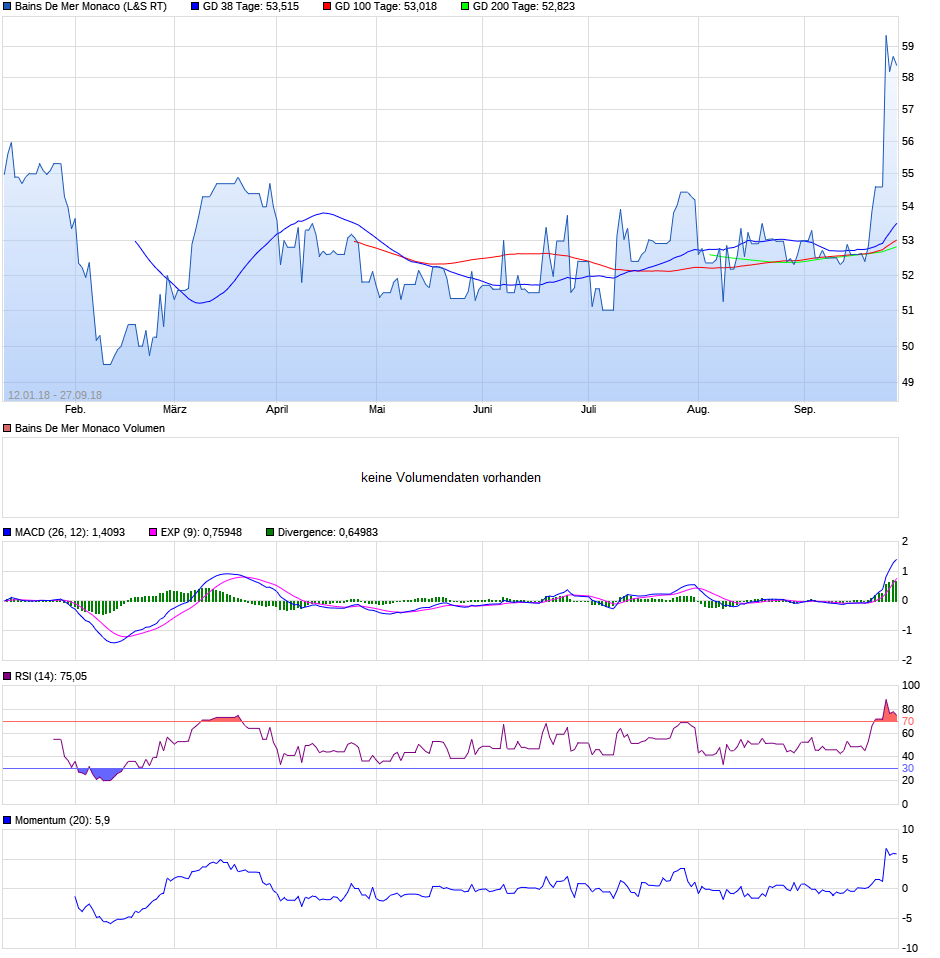Toggle the Momentum (20) legend square
The width and height of the screenshot is (940, 958).
pyautogui.click(x=9, y=820)
